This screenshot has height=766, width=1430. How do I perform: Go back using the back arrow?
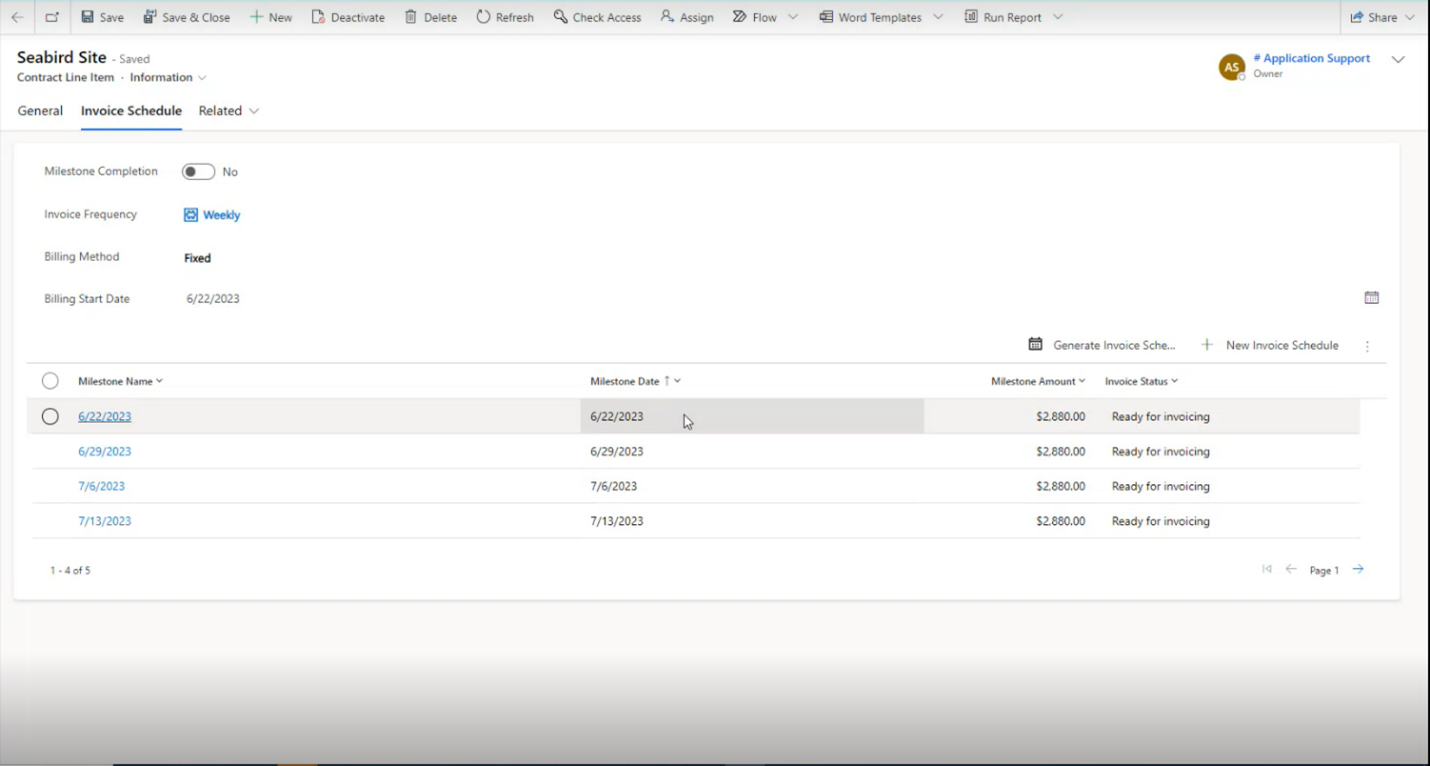pos(17,17)
